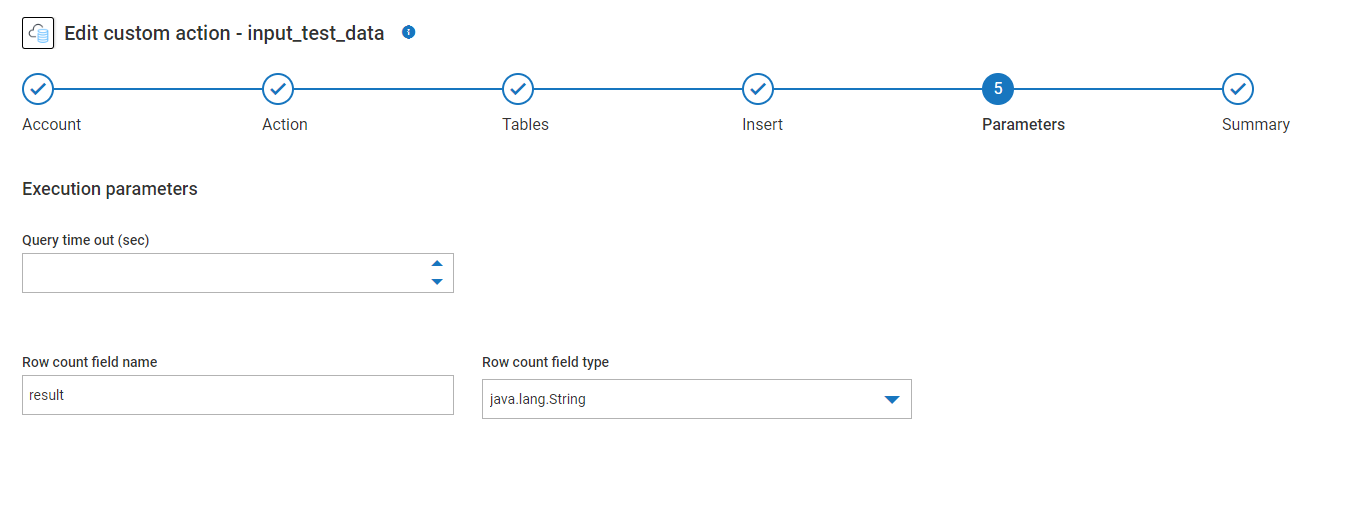Screen dimensions: 1356x523
Task: Go to the Account step label
Action: tap(52, 125)
